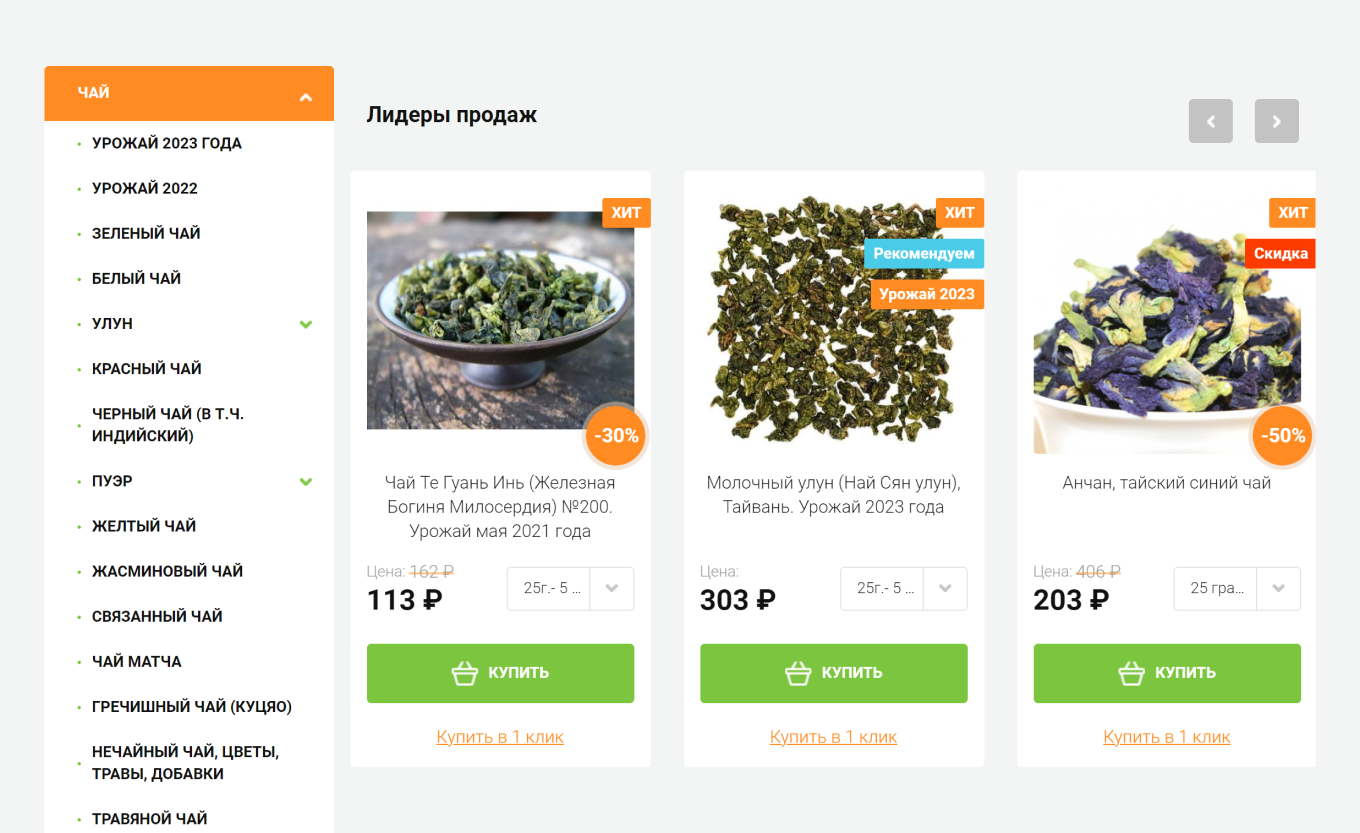Expand the ПУЭР subcategory chevron

pos(306,481)
